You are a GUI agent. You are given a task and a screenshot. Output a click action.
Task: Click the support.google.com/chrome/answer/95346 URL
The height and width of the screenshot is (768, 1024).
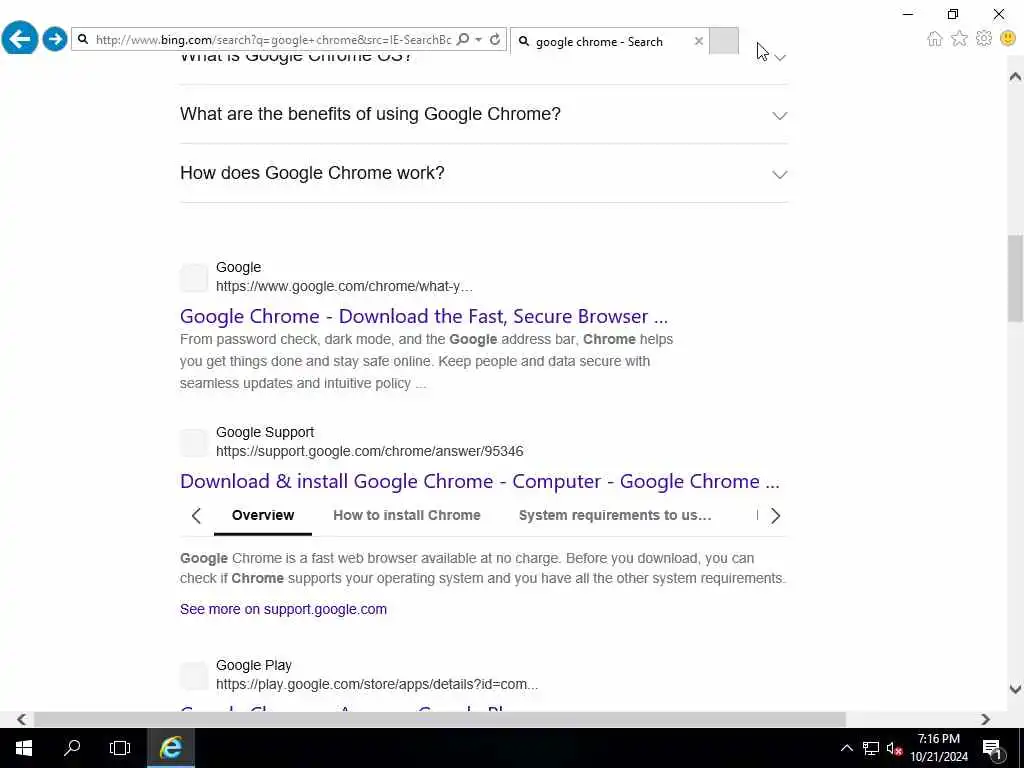click(370, 451)
